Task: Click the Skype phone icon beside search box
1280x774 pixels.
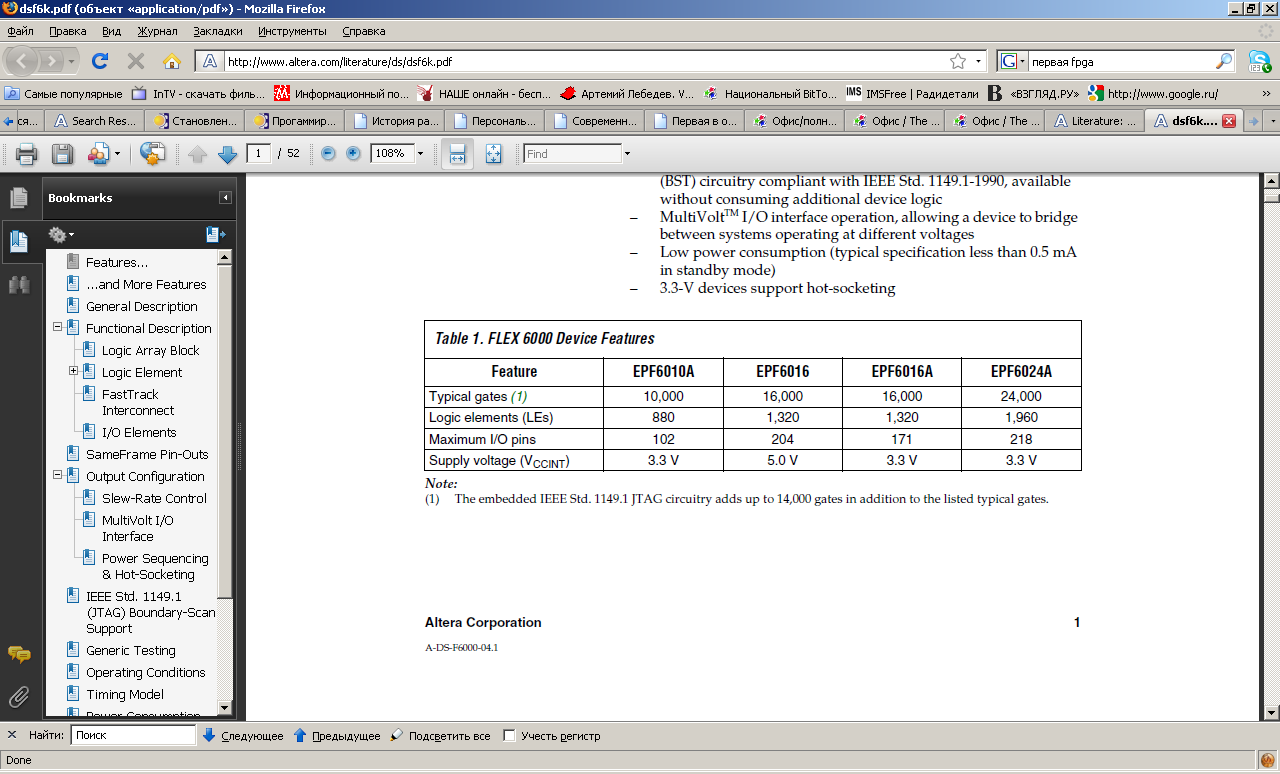Action: point(1259,61)
